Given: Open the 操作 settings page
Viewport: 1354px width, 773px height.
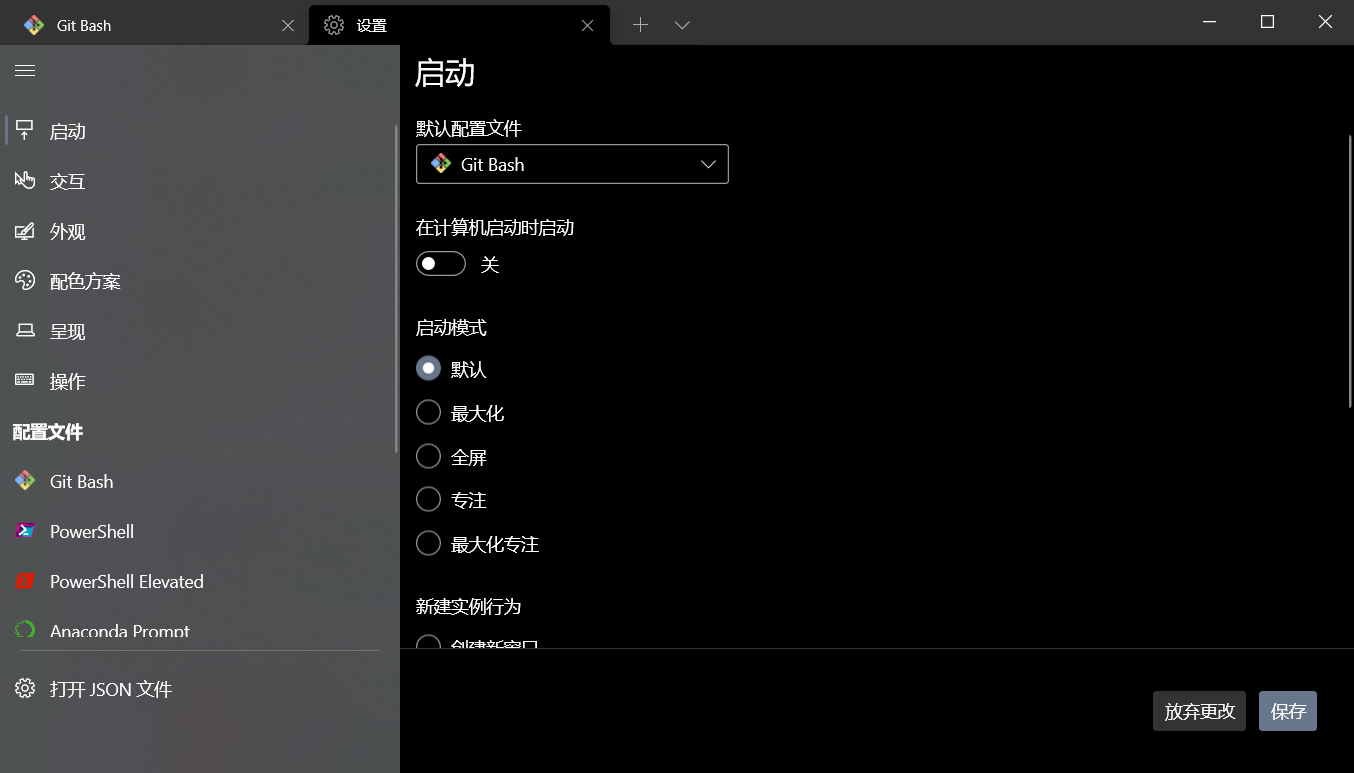Looking at the screenshot, I should tap(198, 381).
